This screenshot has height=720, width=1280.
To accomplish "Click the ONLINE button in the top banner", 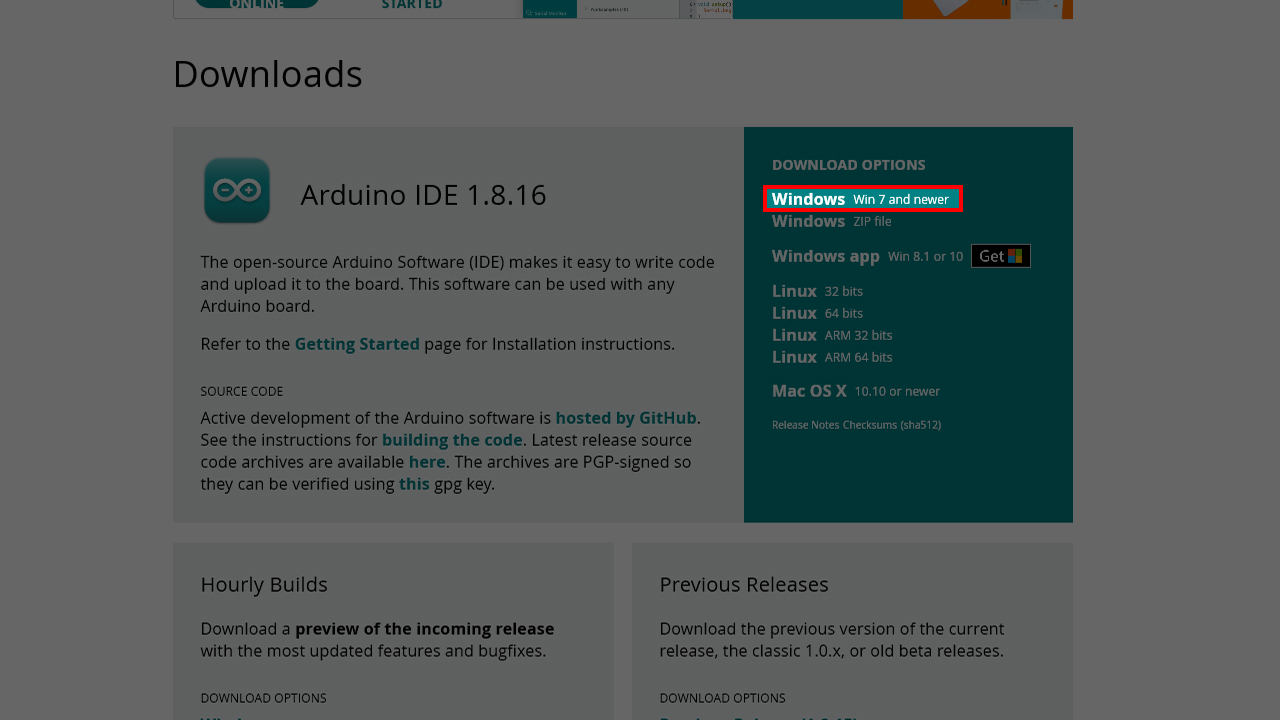I will point(257,5).
